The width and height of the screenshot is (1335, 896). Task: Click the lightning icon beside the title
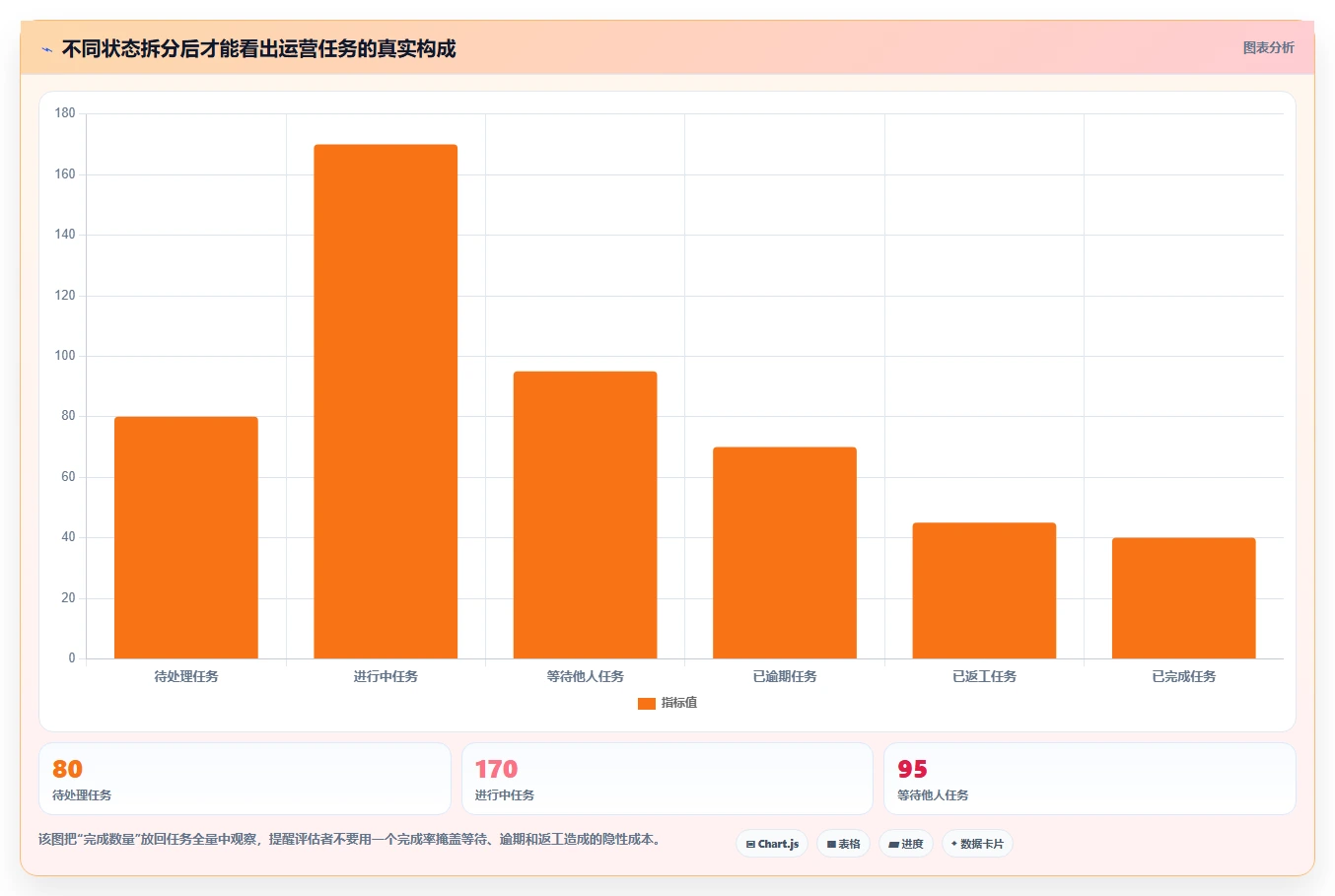[x=46, y=49]
